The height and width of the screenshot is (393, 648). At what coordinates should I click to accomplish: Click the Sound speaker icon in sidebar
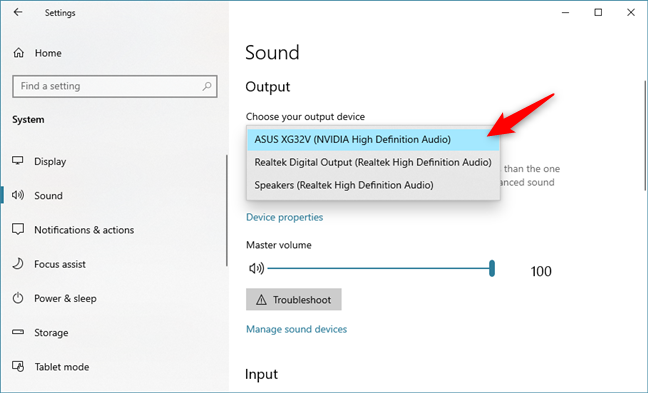point(18,195)
